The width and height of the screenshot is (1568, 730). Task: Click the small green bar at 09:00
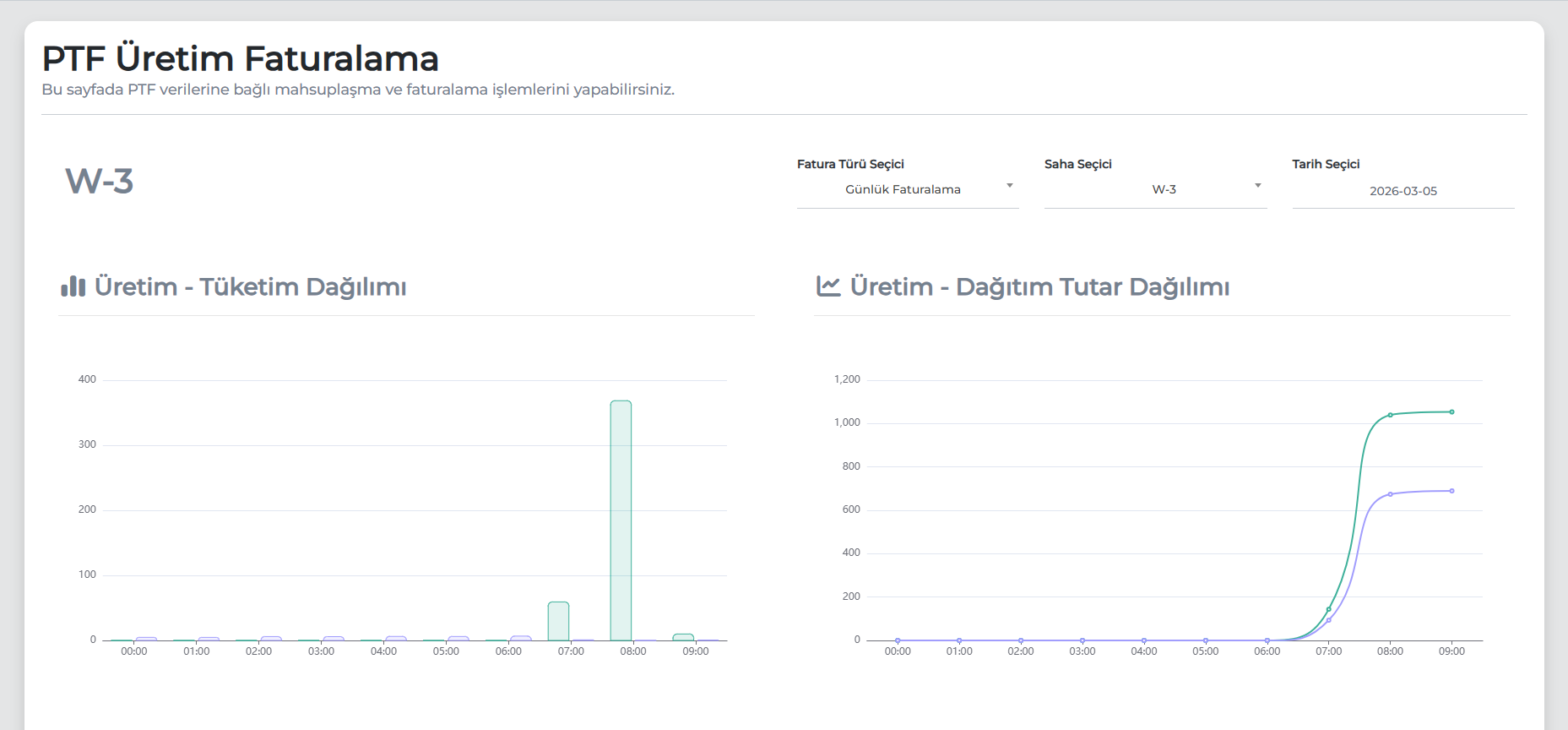click(x=683, y=637)
